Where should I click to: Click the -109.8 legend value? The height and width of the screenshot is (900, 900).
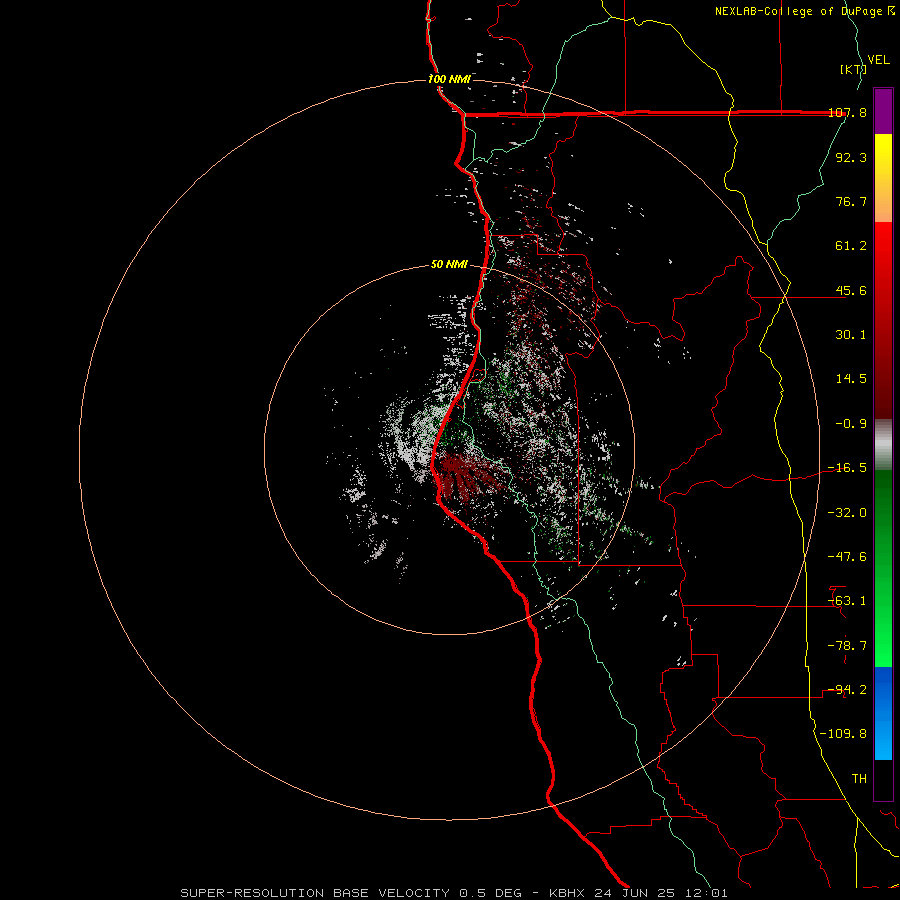[843, 734]
